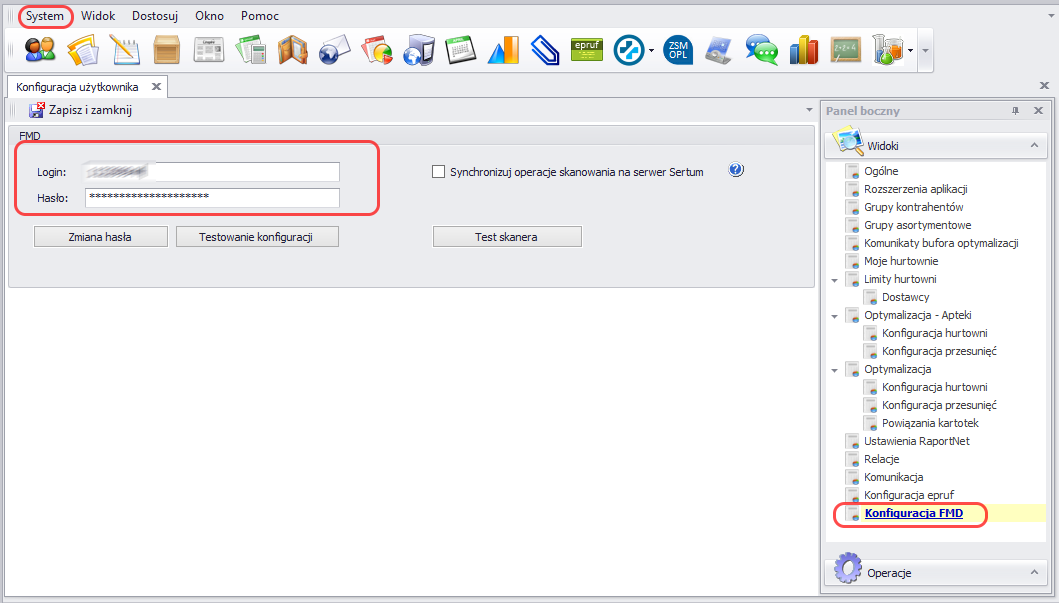Viewport: 1059px width, 603px height.
Task: Expand the Operacje panel section
Action: tap(1032, 573)
